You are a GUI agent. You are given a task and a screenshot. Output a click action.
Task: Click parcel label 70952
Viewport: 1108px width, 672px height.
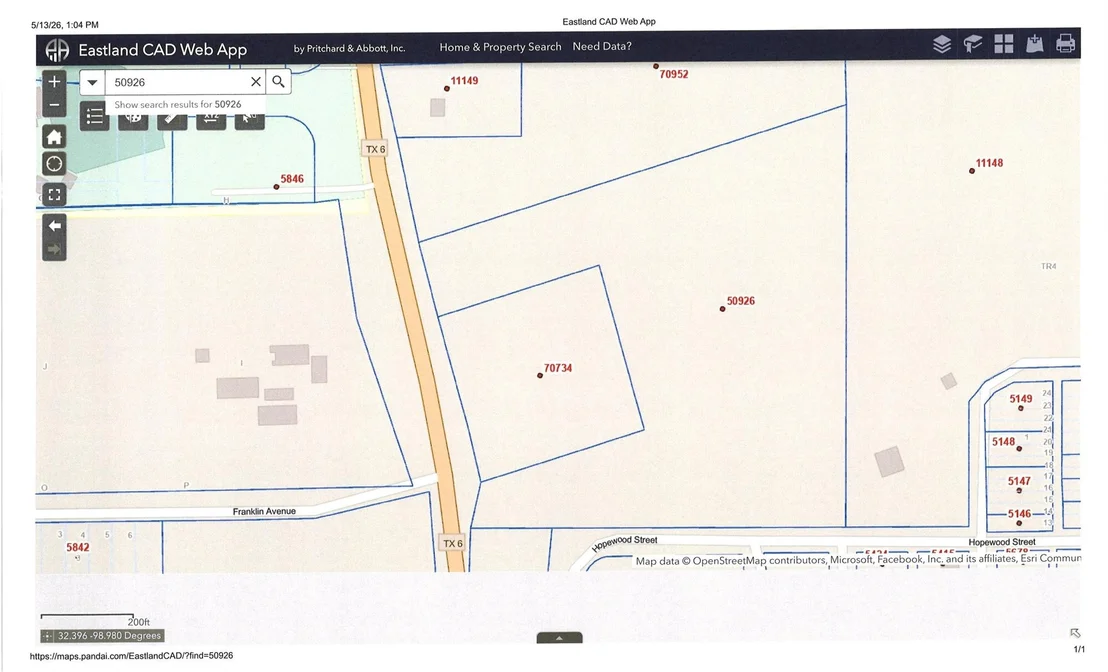[673, 74]
